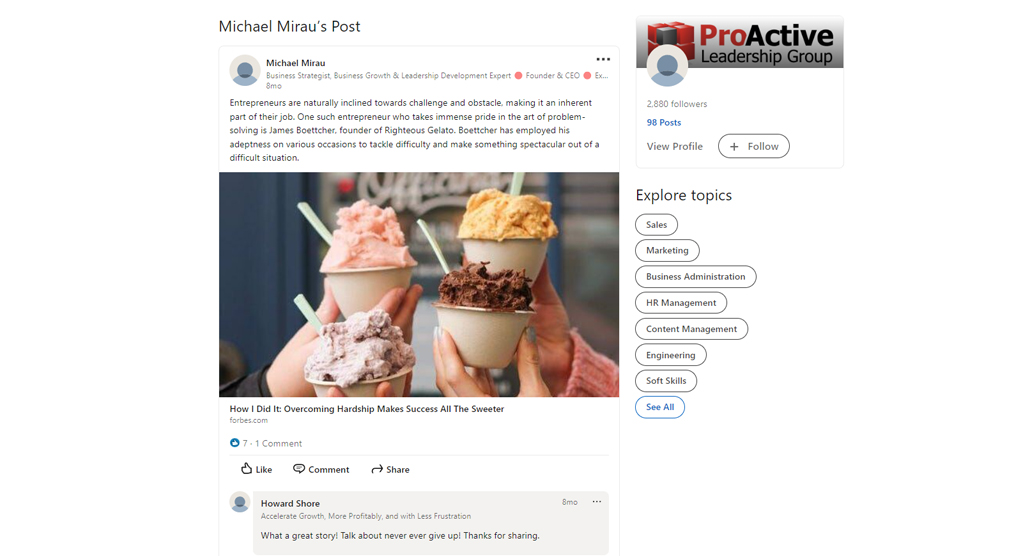Click the Comment speech bubble icon

299,468
